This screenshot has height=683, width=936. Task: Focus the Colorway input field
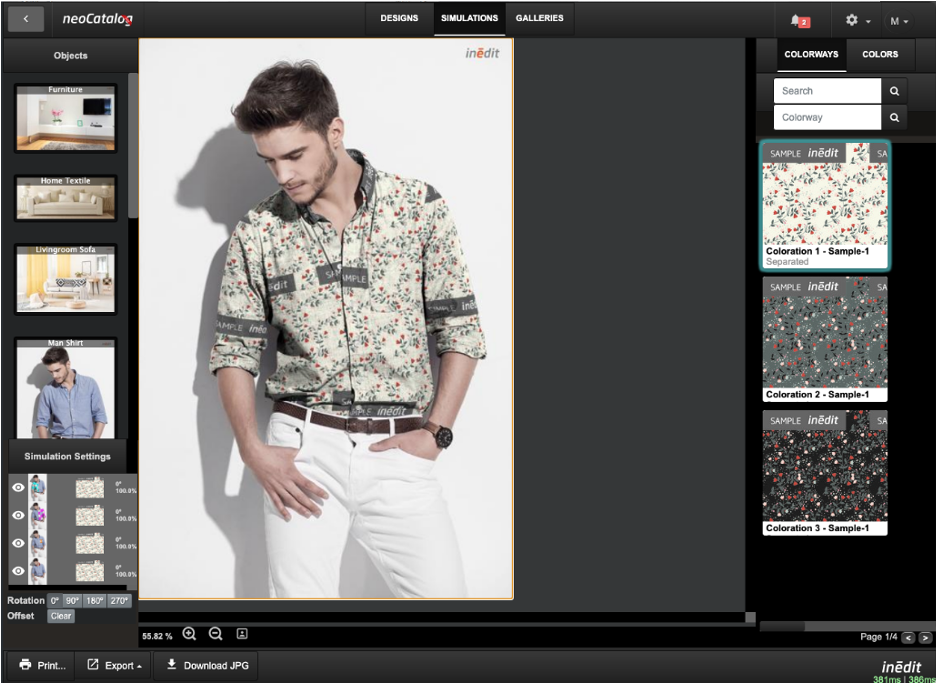click(x=827, y=117)
